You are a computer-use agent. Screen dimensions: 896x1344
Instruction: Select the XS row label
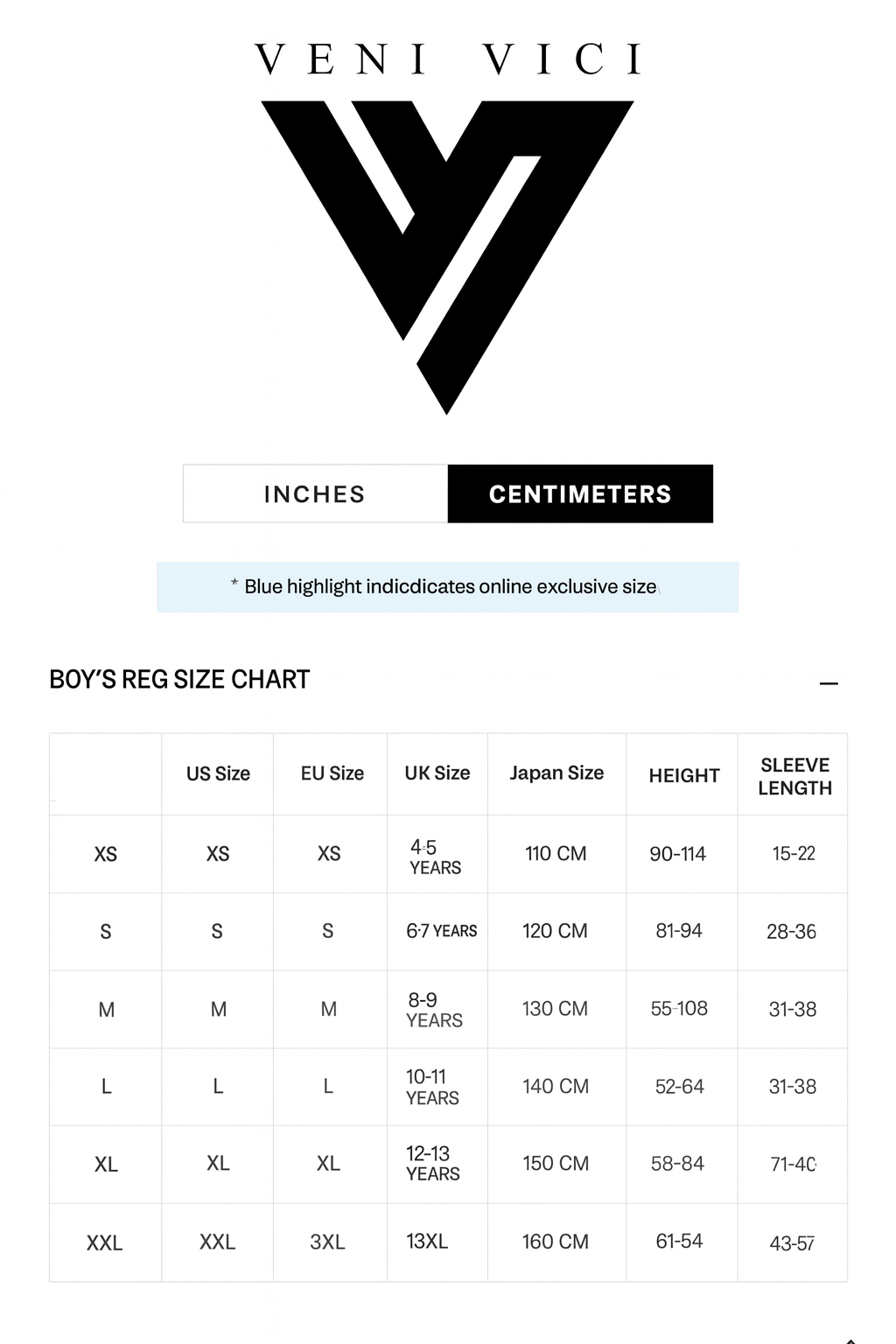106,854
